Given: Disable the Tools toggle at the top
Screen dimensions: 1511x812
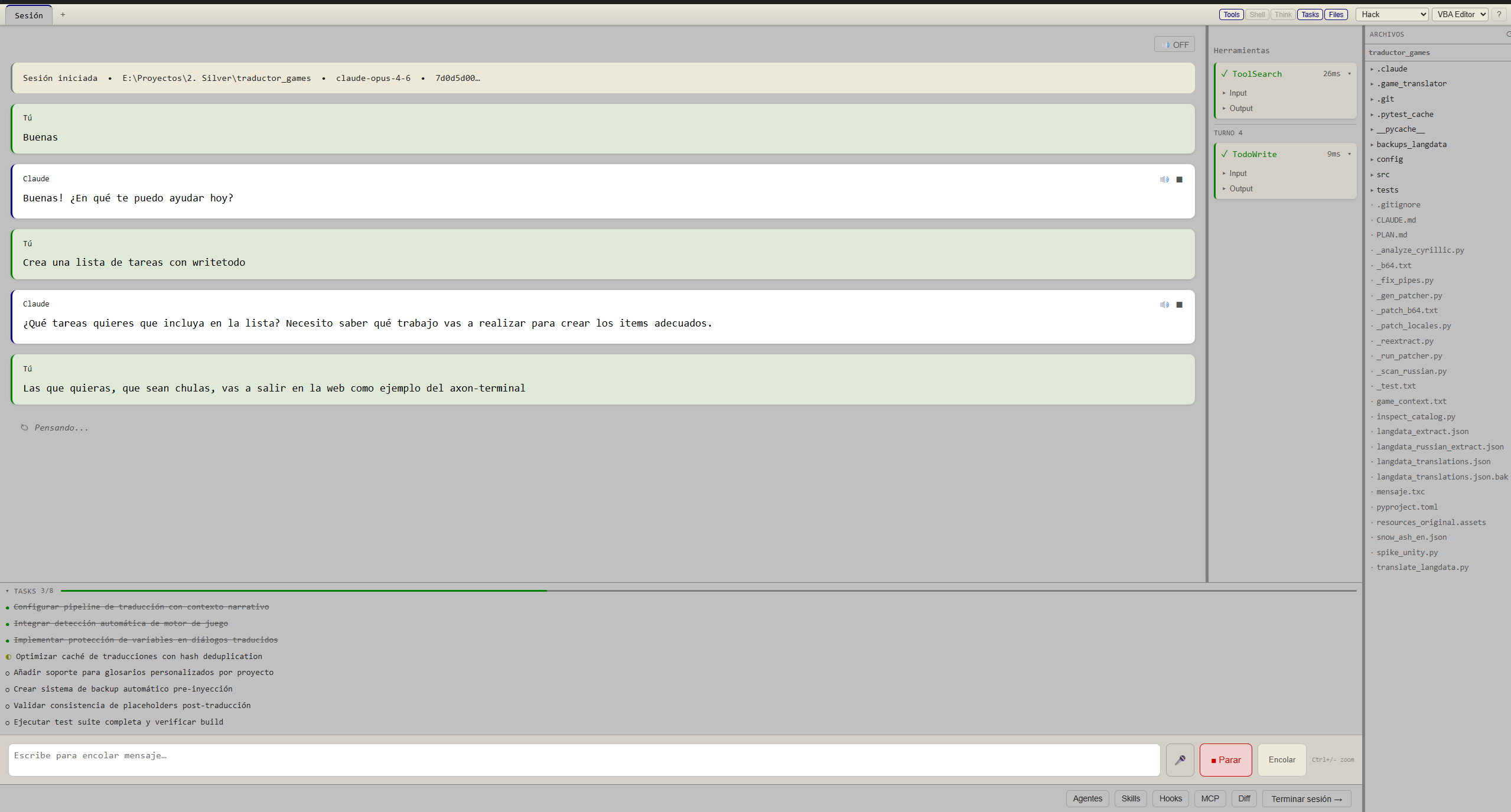Looking at the screenshot, I should [x=1231, y=14].
